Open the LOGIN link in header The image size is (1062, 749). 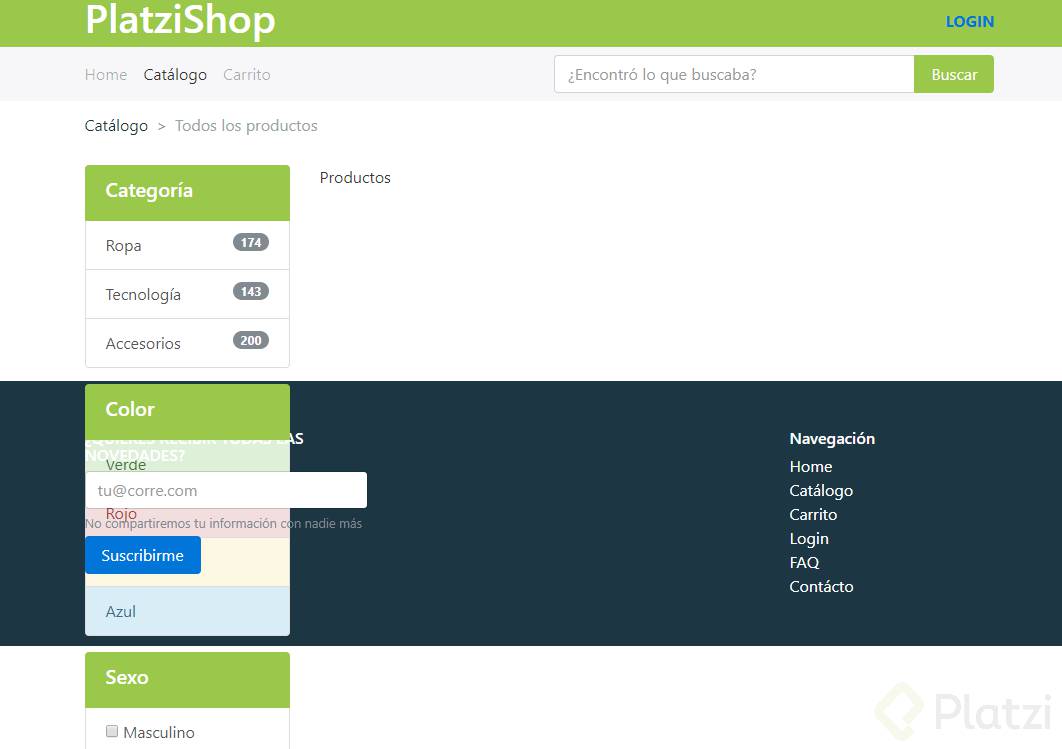(969, 22)
